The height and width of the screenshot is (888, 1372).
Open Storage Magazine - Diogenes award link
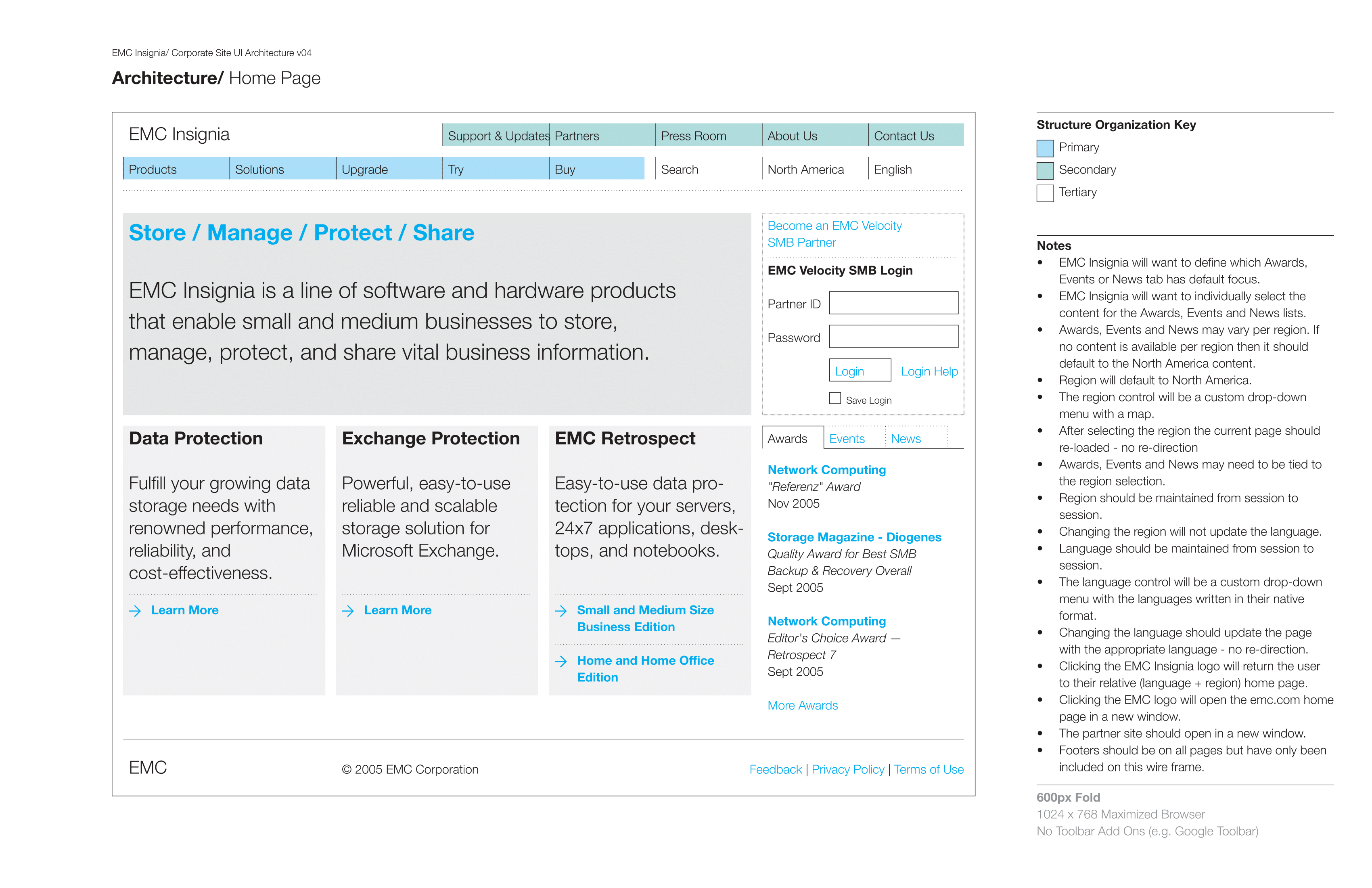click(x=854, y=537)
